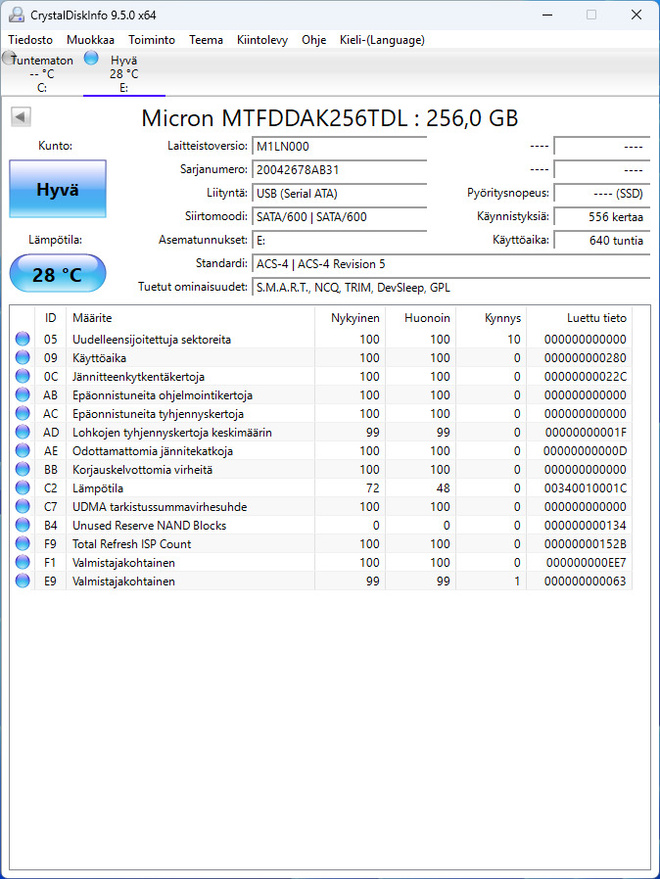Viewport: 660px width, 879px height.
Task: Click status icon for attribute C7
Action: [x=22, y=506]
